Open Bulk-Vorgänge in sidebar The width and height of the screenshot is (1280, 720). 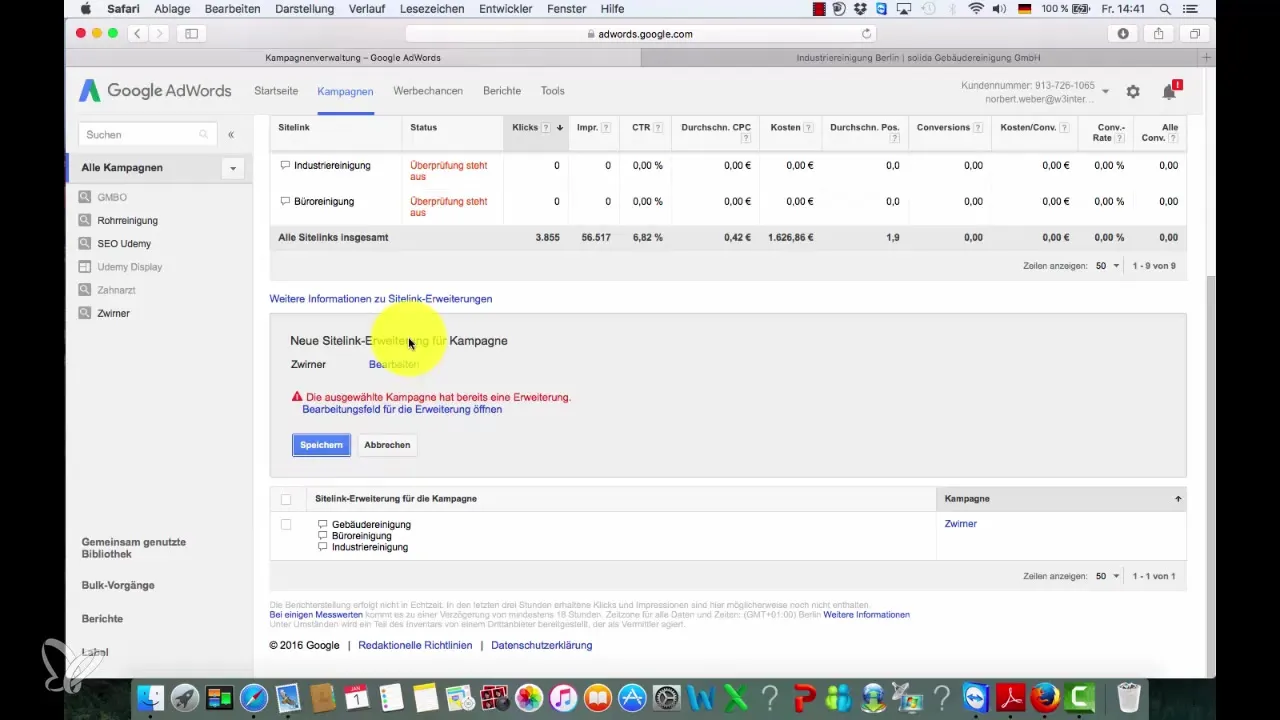coord(118,585)
